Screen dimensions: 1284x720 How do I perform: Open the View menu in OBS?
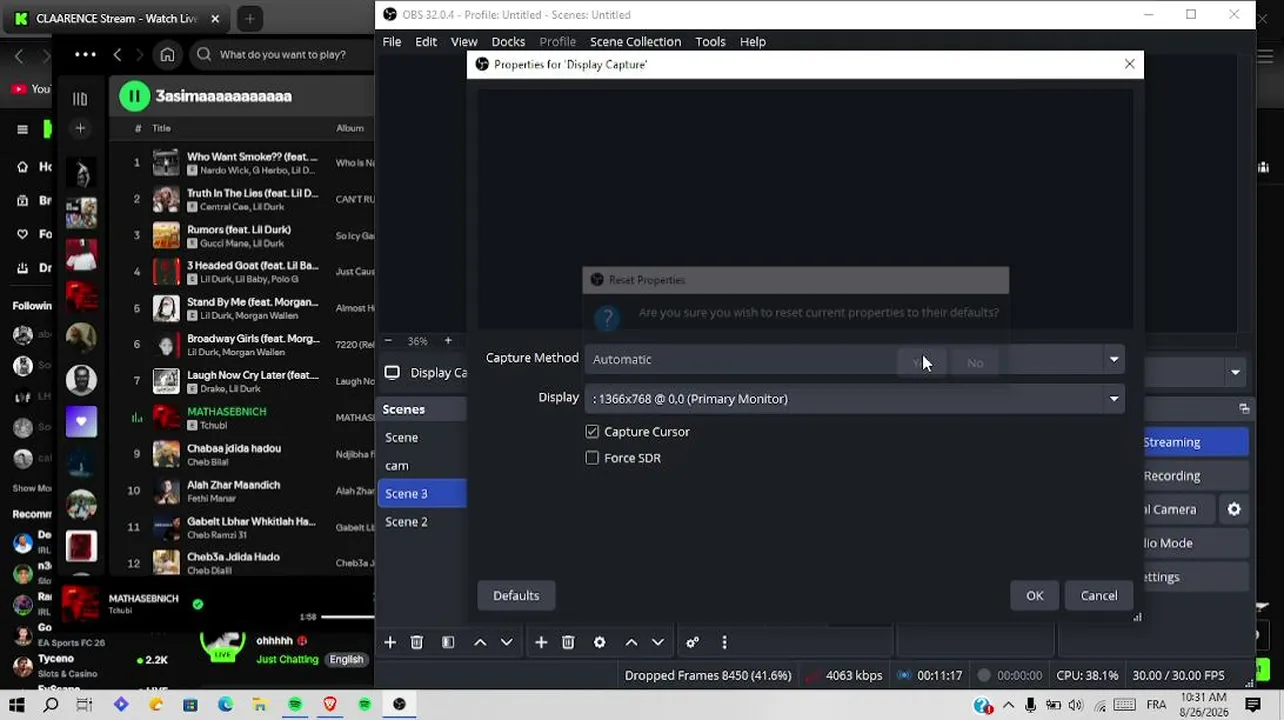click(x=464, y=42)
